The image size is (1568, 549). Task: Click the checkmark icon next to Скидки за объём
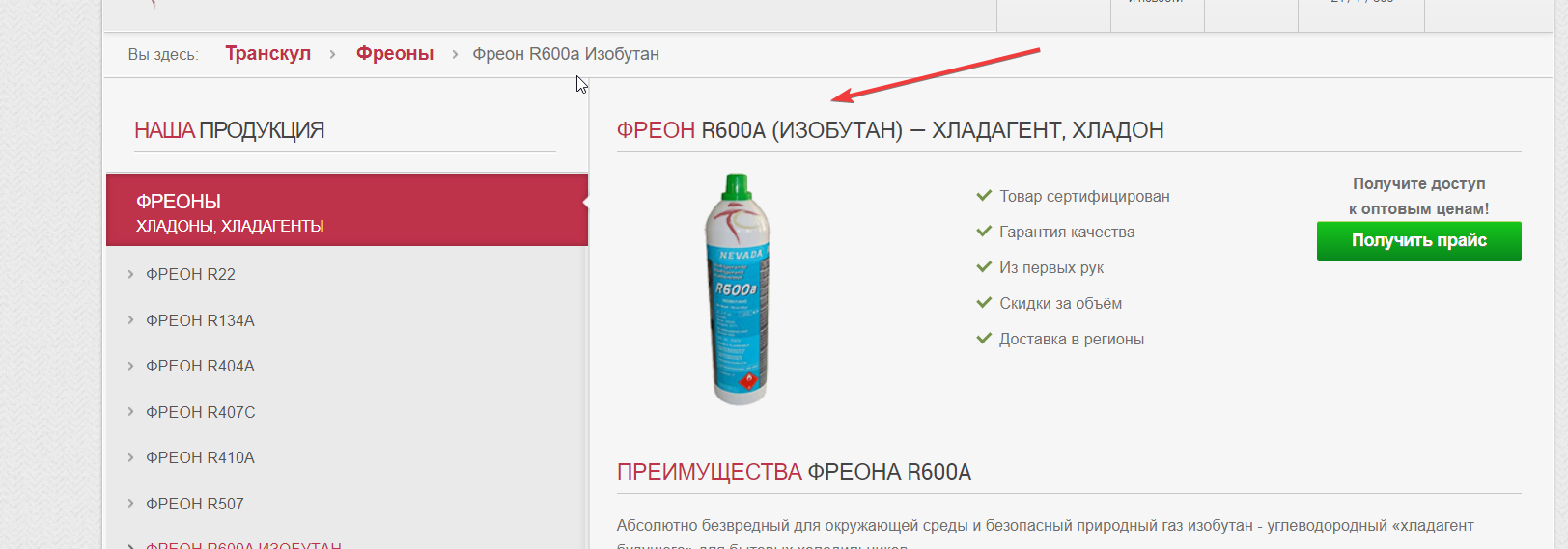[984, 303]
